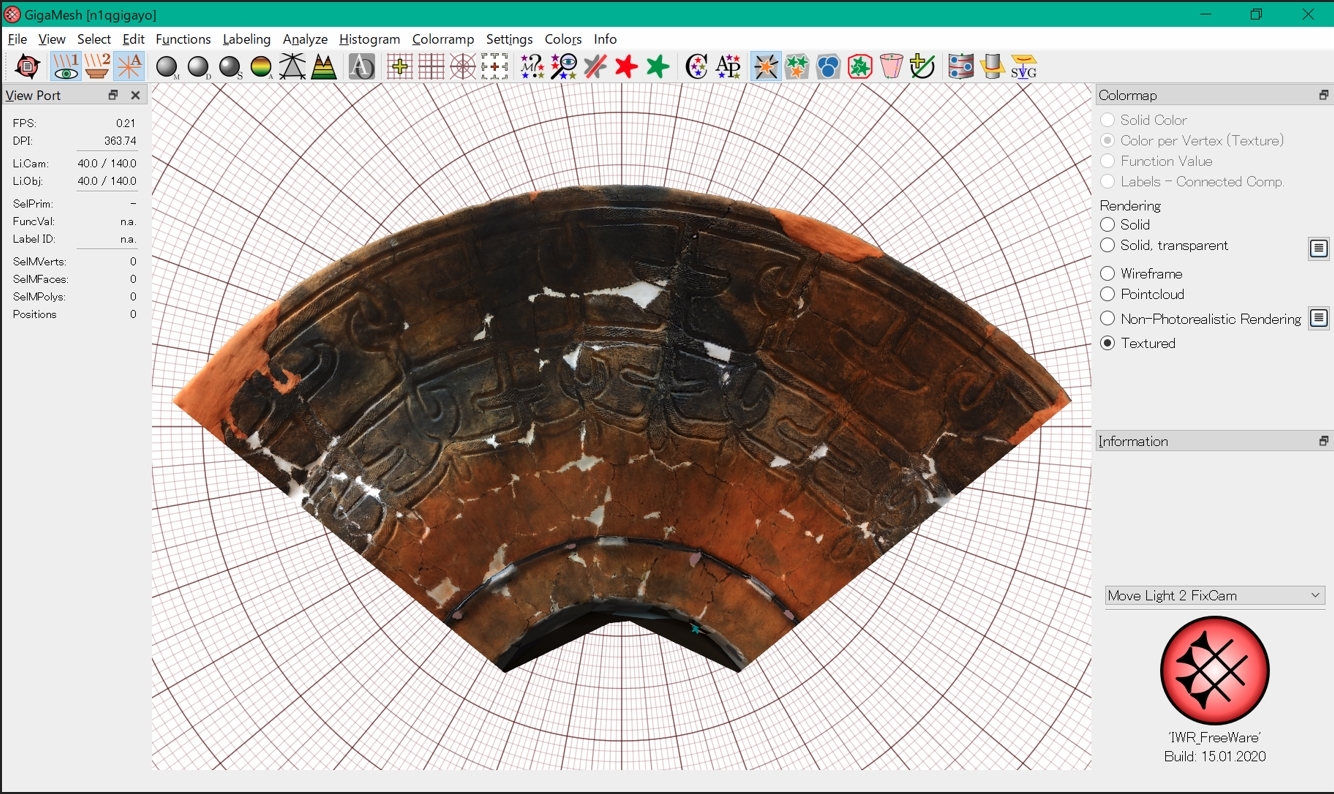Toggle the rectangular grid icon
The image size is (1334, 794).
pyautogui.click(x=431, y=67)
